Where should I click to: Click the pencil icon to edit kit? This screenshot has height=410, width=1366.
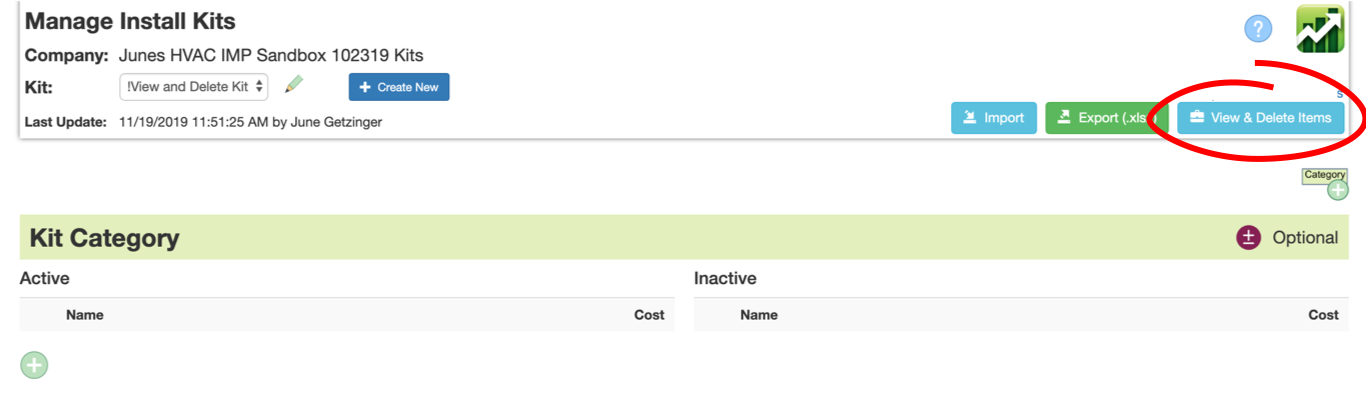point(293,86)
